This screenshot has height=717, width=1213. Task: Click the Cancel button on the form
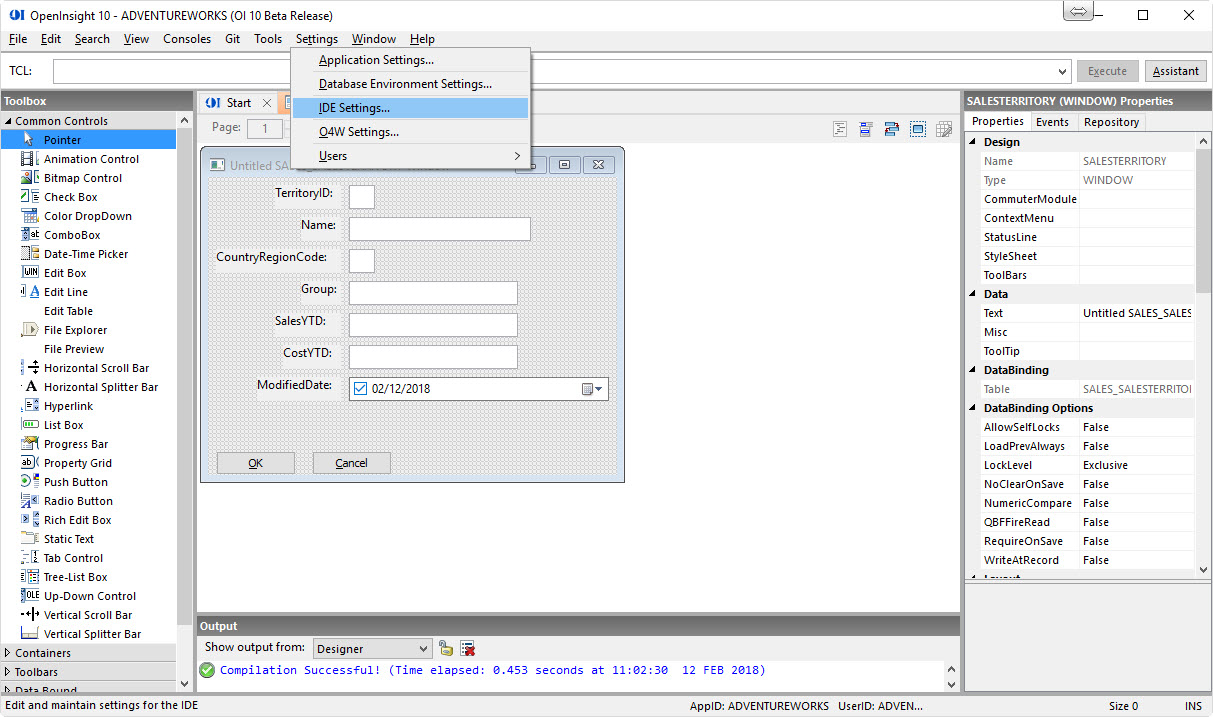[x=351, y=463]
